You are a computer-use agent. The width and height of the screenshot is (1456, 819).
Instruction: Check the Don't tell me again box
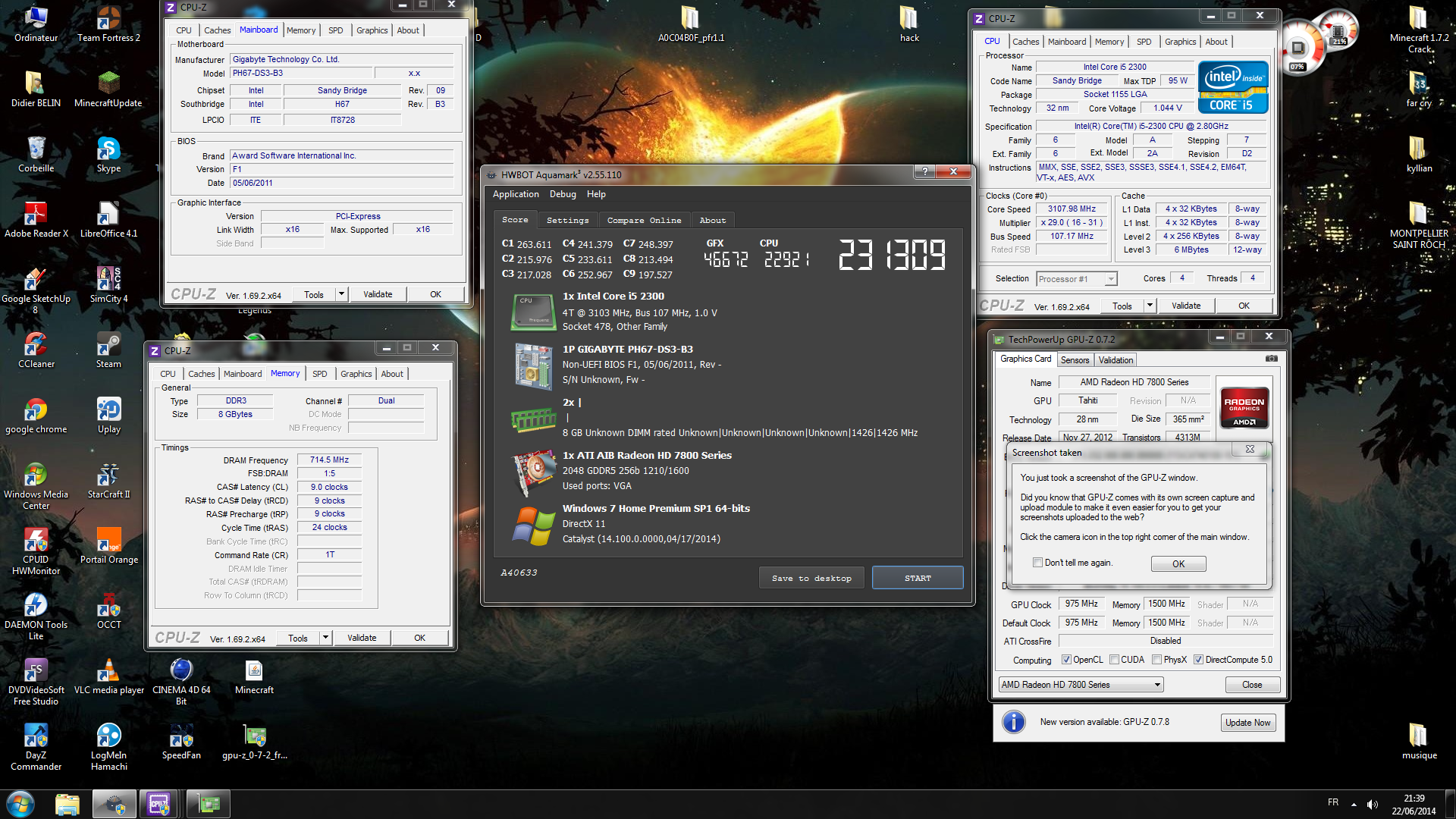(1037, 563)
